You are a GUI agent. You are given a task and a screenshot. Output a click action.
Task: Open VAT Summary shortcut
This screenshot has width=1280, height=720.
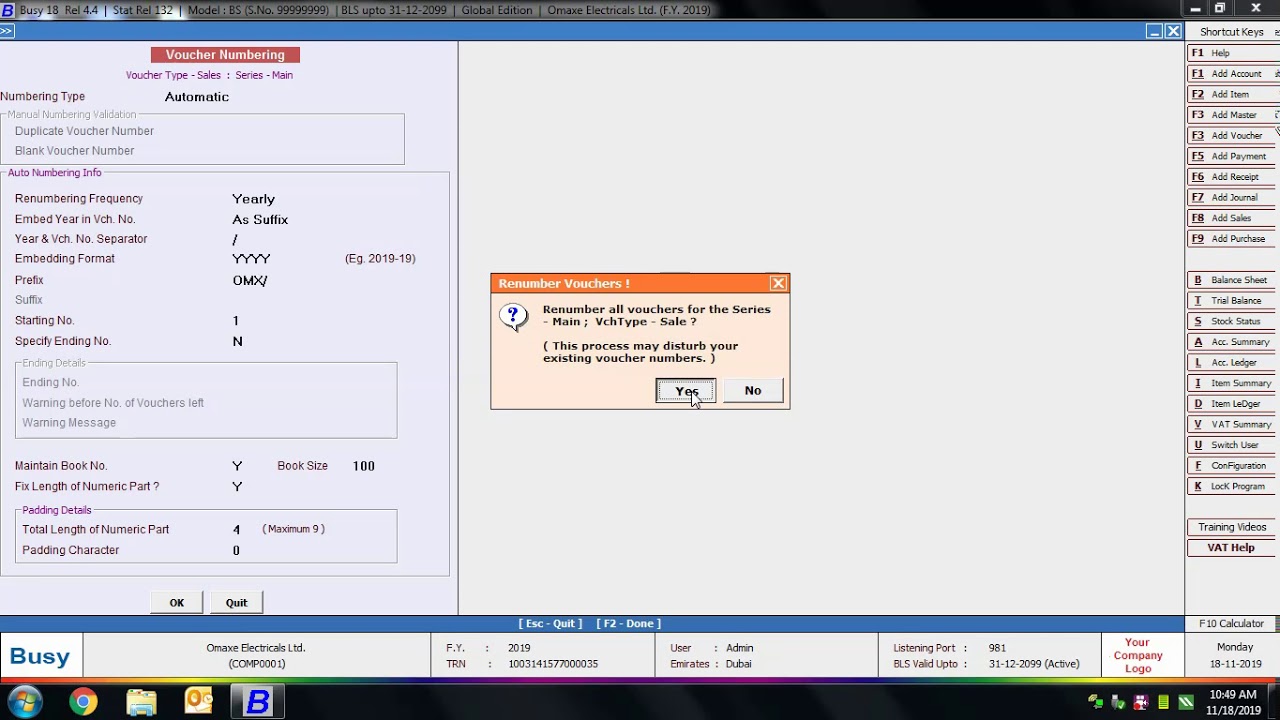click(x=1232, y=424)
